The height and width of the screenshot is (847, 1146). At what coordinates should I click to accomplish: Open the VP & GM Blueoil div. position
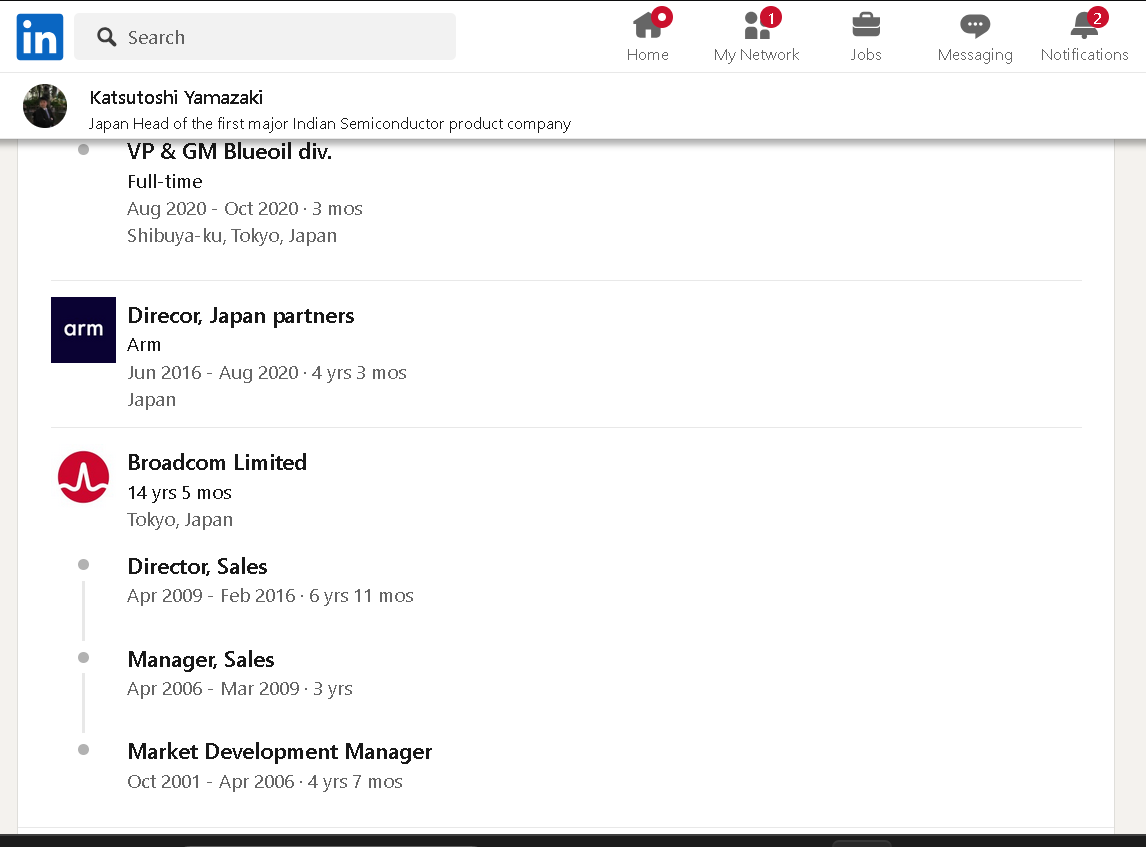pos(229,151)
